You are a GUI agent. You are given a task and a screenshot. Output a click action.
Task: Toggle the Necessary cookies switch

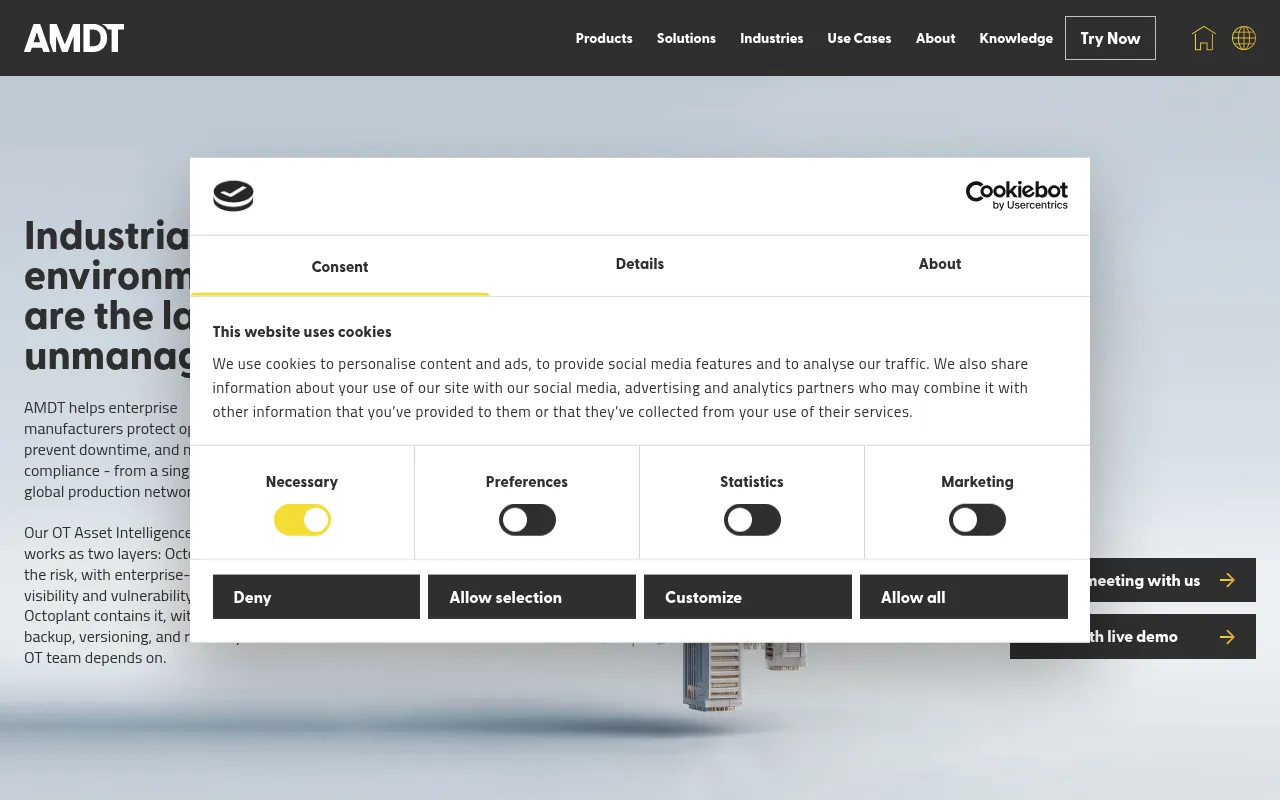tap(302, 520)
